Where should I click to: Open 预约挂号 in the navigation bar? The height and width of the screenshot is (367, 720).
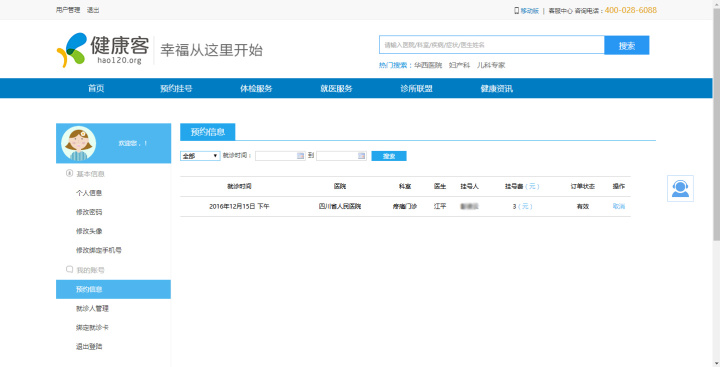click(176, 89)
